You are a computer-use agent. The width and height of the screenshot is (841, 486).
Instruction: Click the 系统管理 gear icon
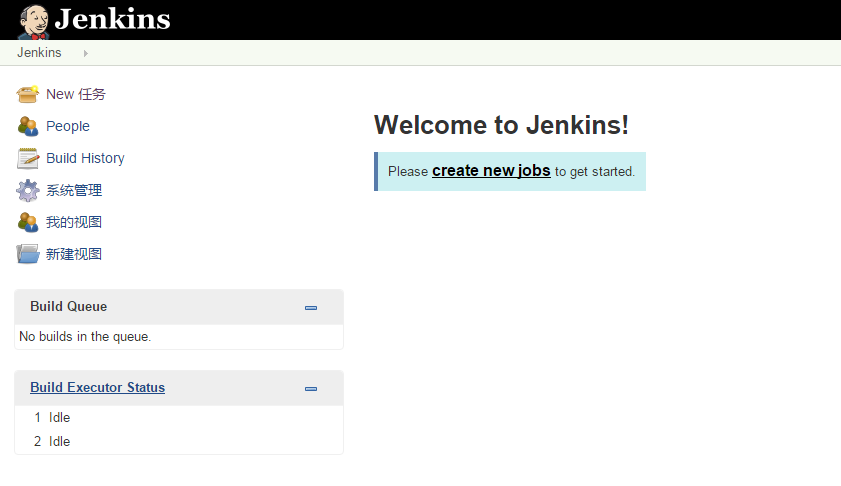point(27,190)
